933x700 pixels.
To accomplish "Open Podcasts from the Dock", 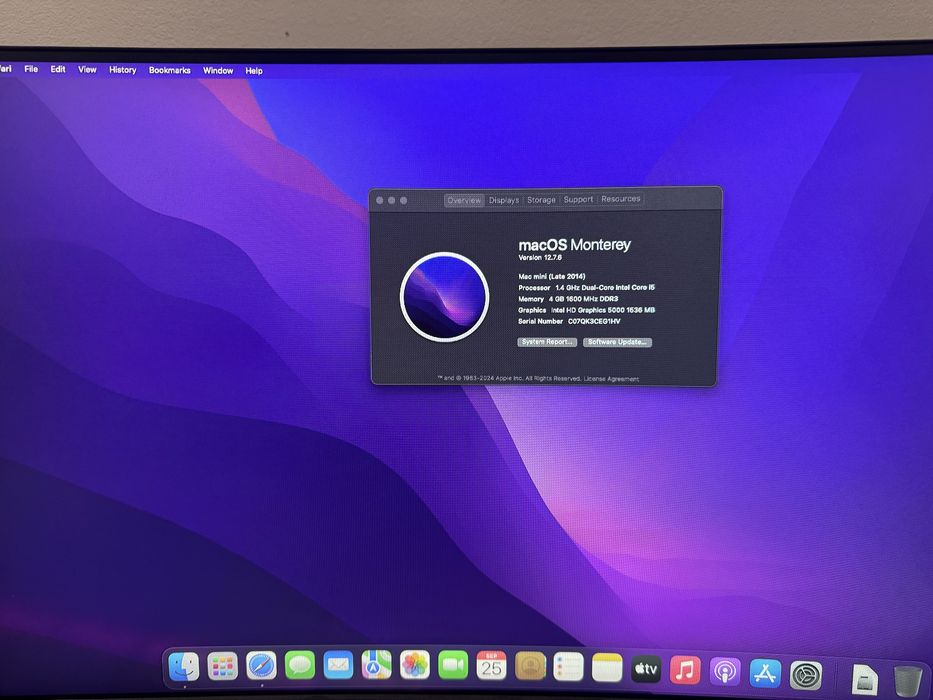I will point(725,672).
